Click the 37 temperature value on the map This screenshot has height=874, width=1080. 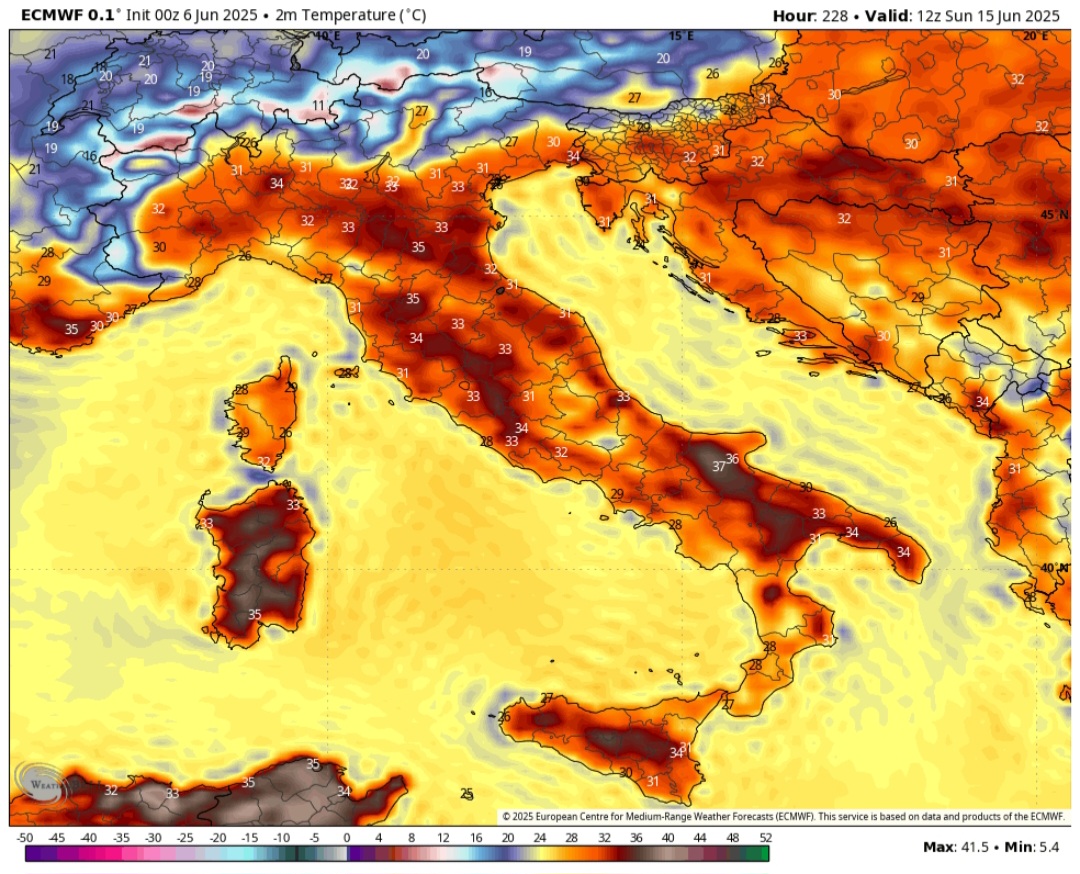pyautogui.click(x=718, y=466)
